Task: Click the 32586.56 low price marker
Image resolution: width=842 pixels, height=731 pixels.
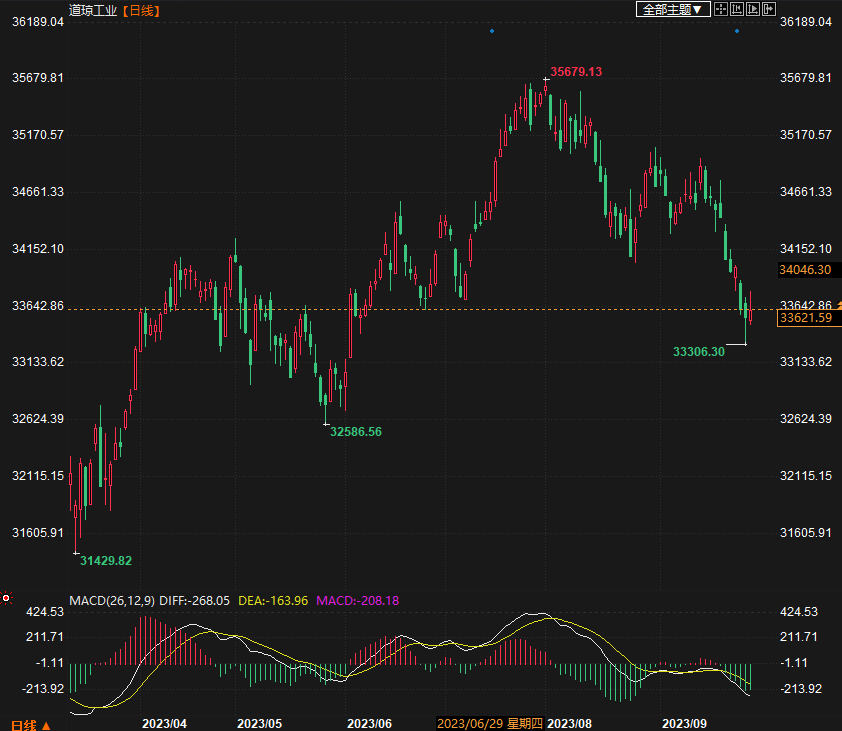Action: 356,432
